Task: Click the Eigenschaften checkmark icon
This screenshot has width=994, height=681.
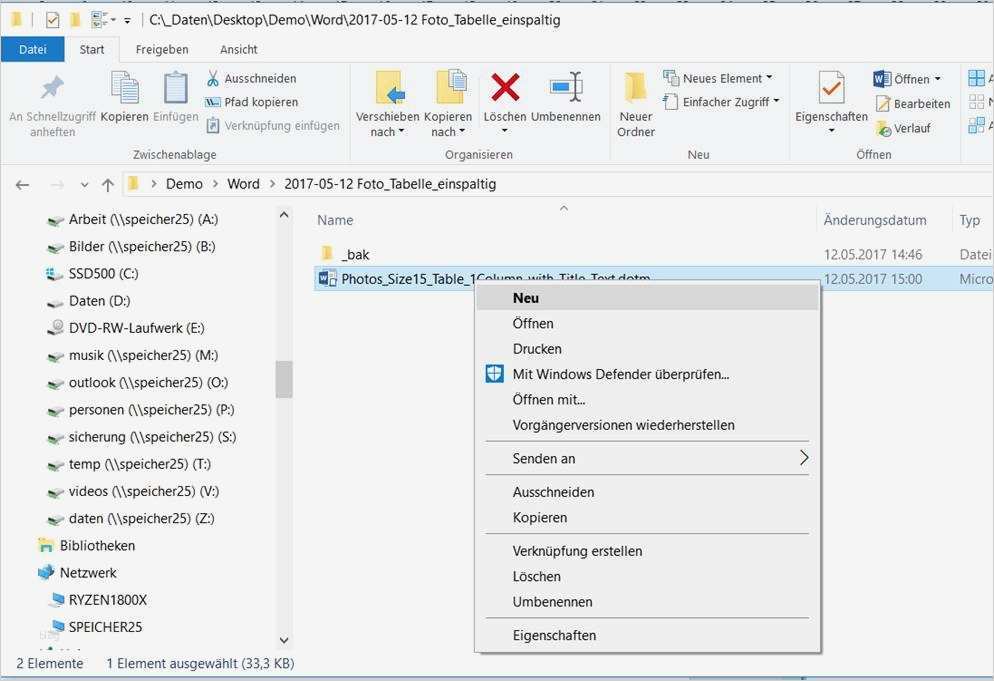Action: 831,88
